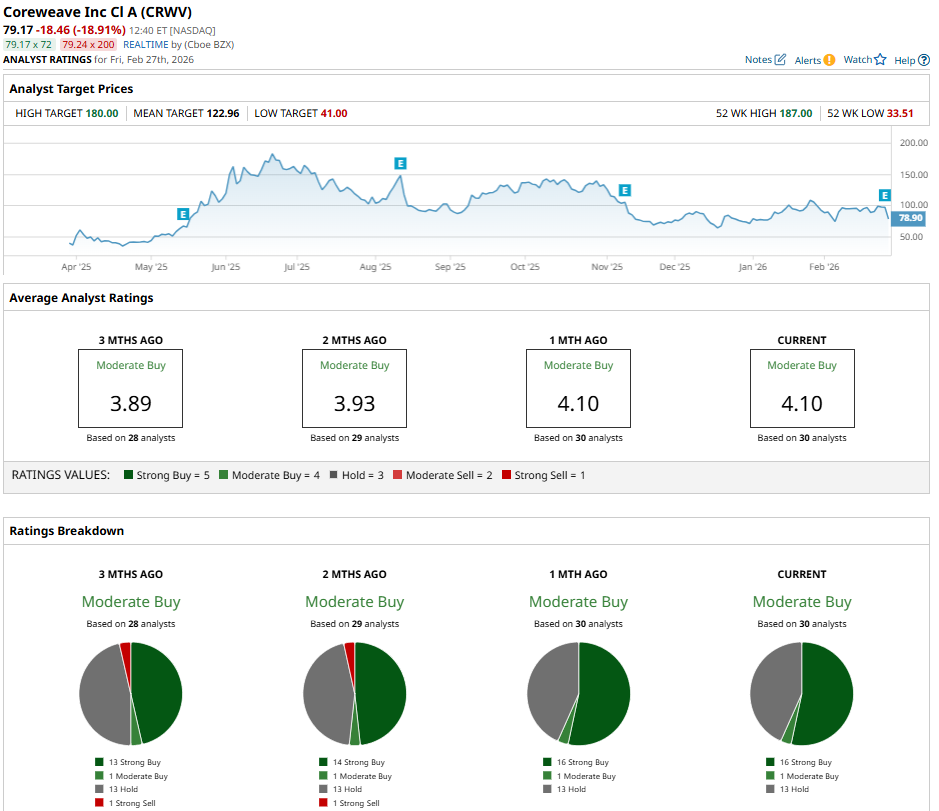Select the 3 MTHS AGO 3.89 rating box

click(x=131, y=388)
